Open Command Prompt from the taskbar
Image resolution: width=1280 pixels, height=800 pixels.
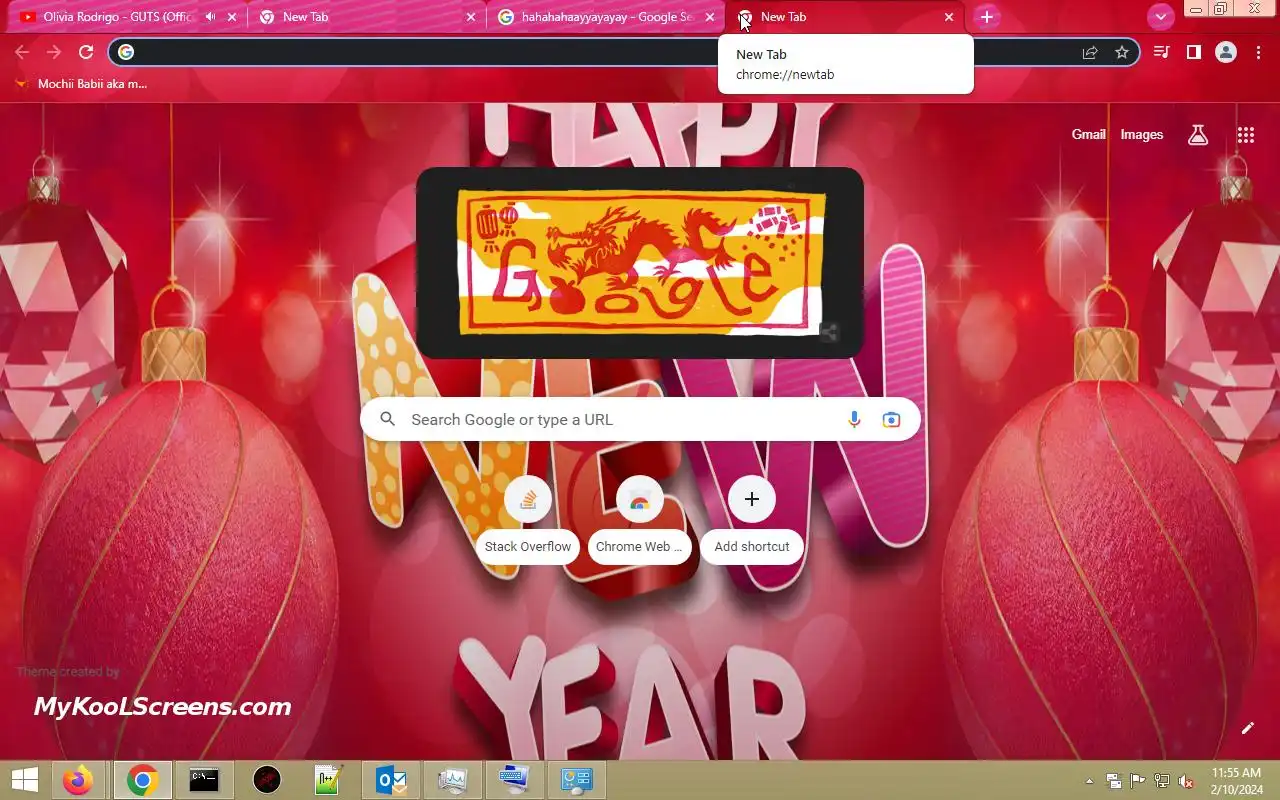204,780
